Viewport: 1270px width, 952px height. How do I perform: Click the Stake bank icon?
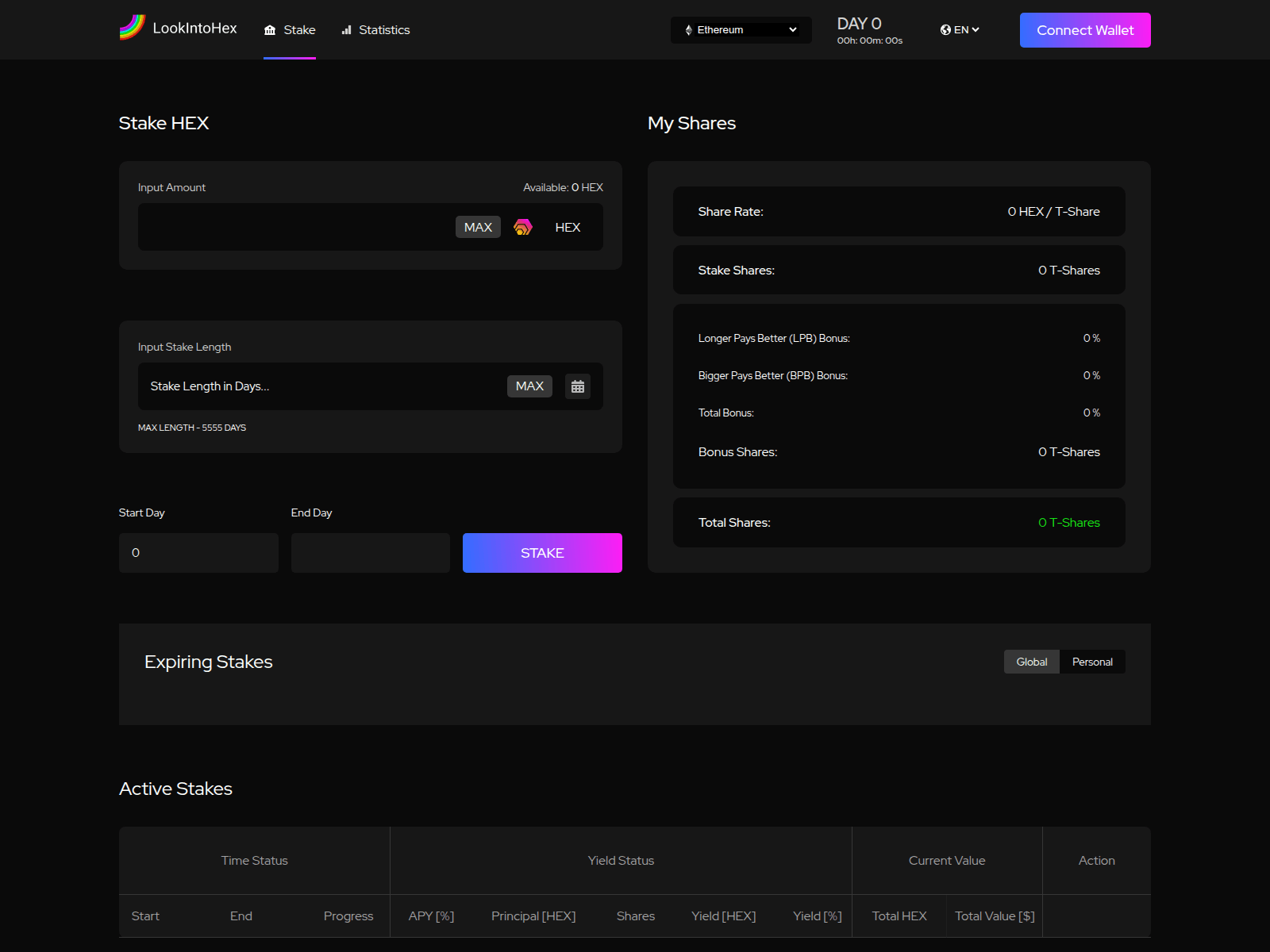click(270, 30)
